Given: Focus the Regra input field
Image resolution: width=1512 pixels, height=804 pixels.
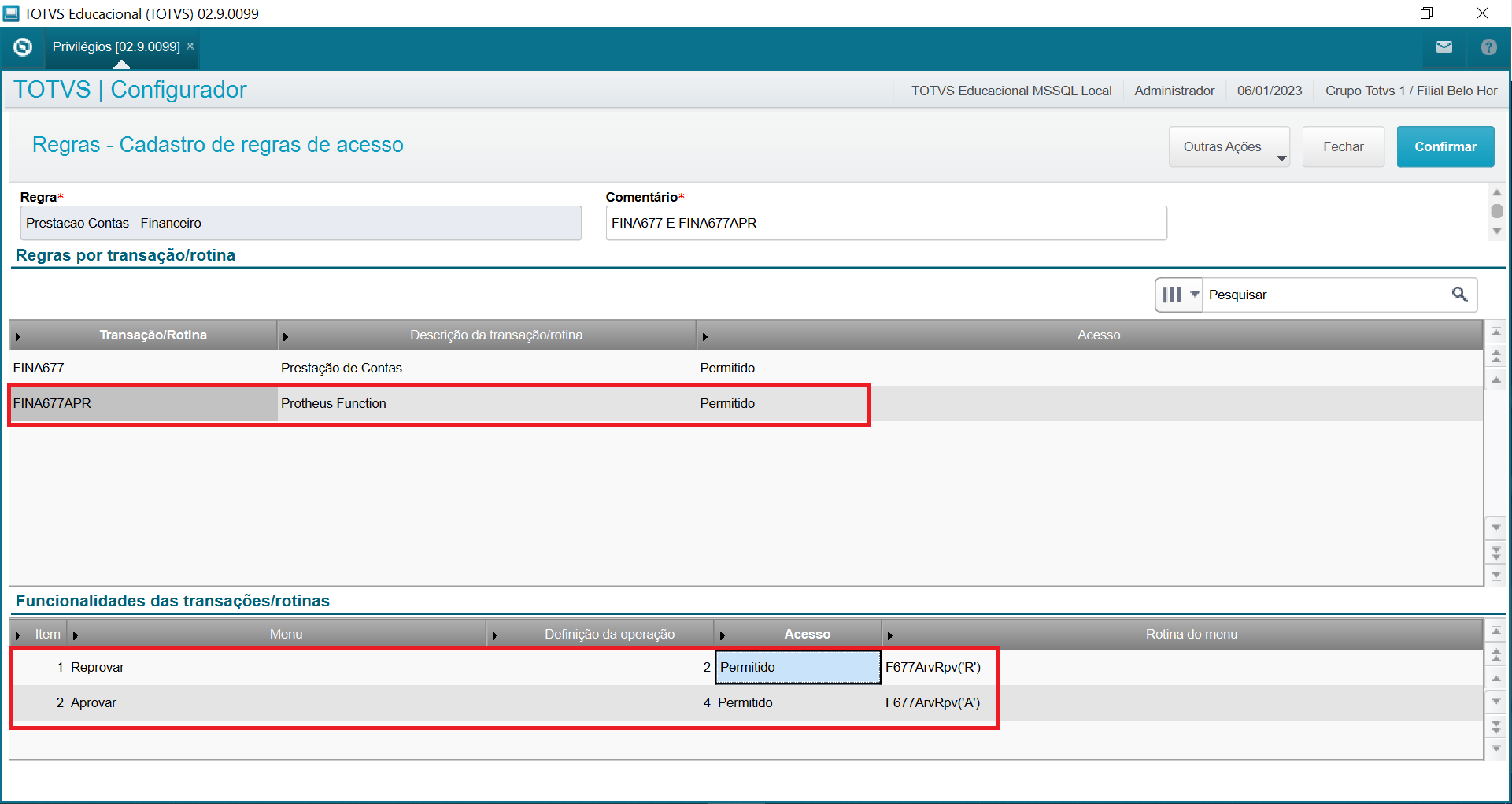Looking at the screenshot, I should (x=301, y=223).
